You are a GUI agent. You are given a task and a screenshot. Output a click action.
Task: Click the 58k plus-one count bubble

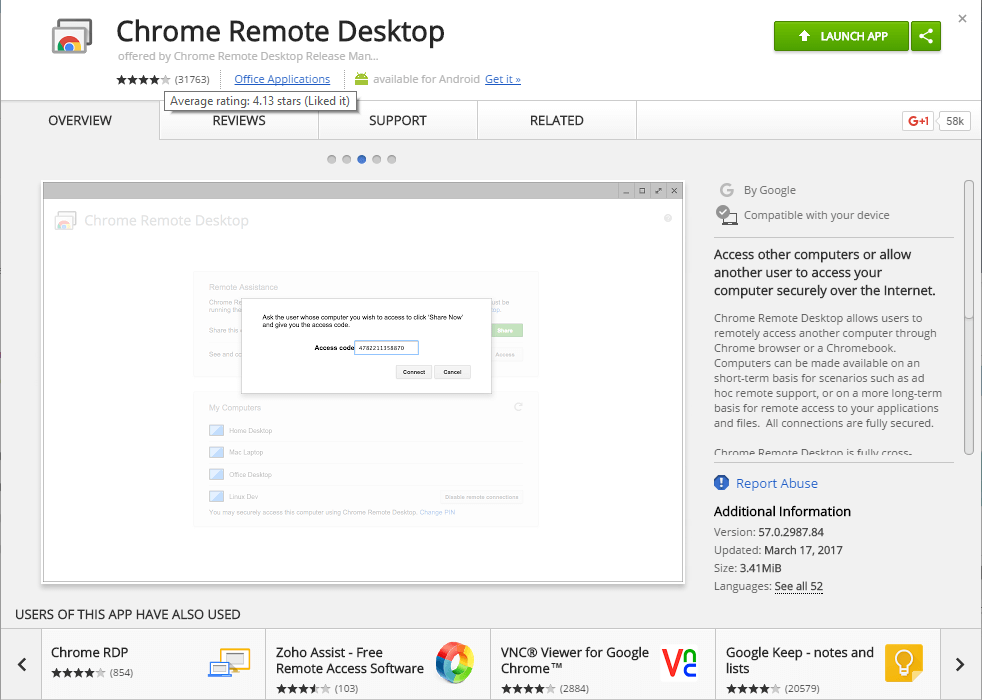(x=954, y=121)
